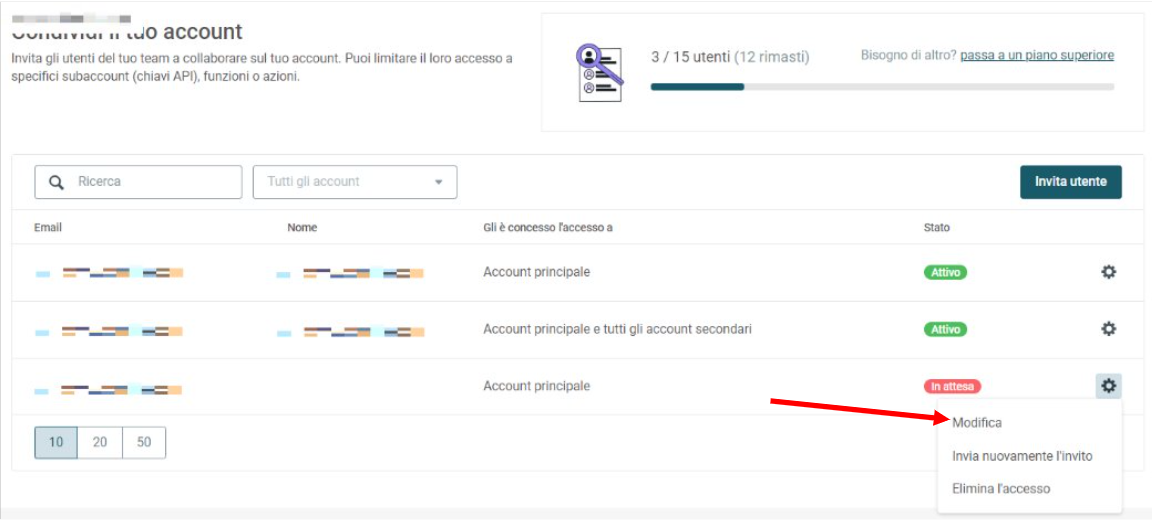Show 20 results per page

coord(100,442)
